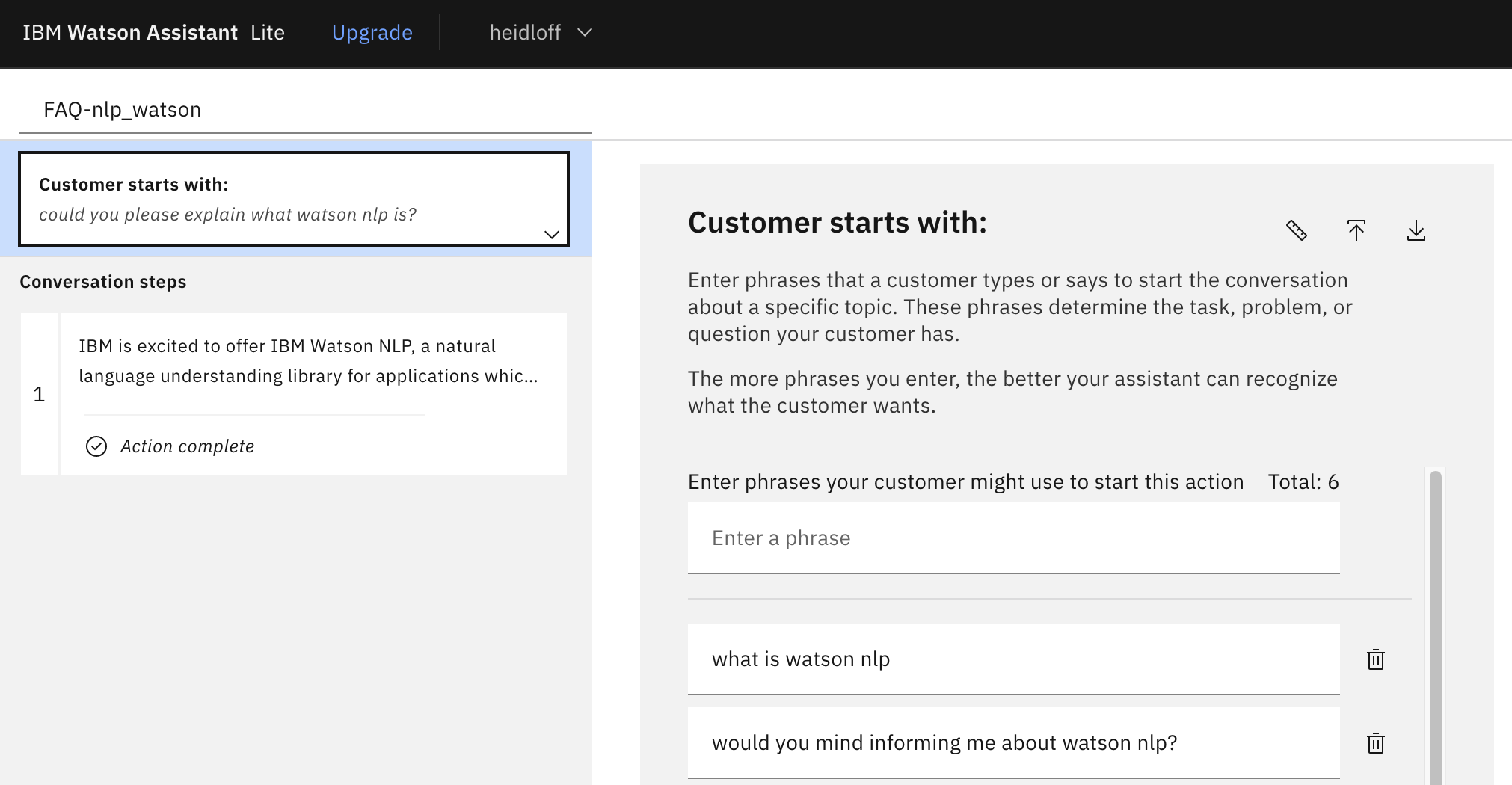Click the Action complete label
The height and width of the screenshot is (785, 1512).
tap(187, 446)
